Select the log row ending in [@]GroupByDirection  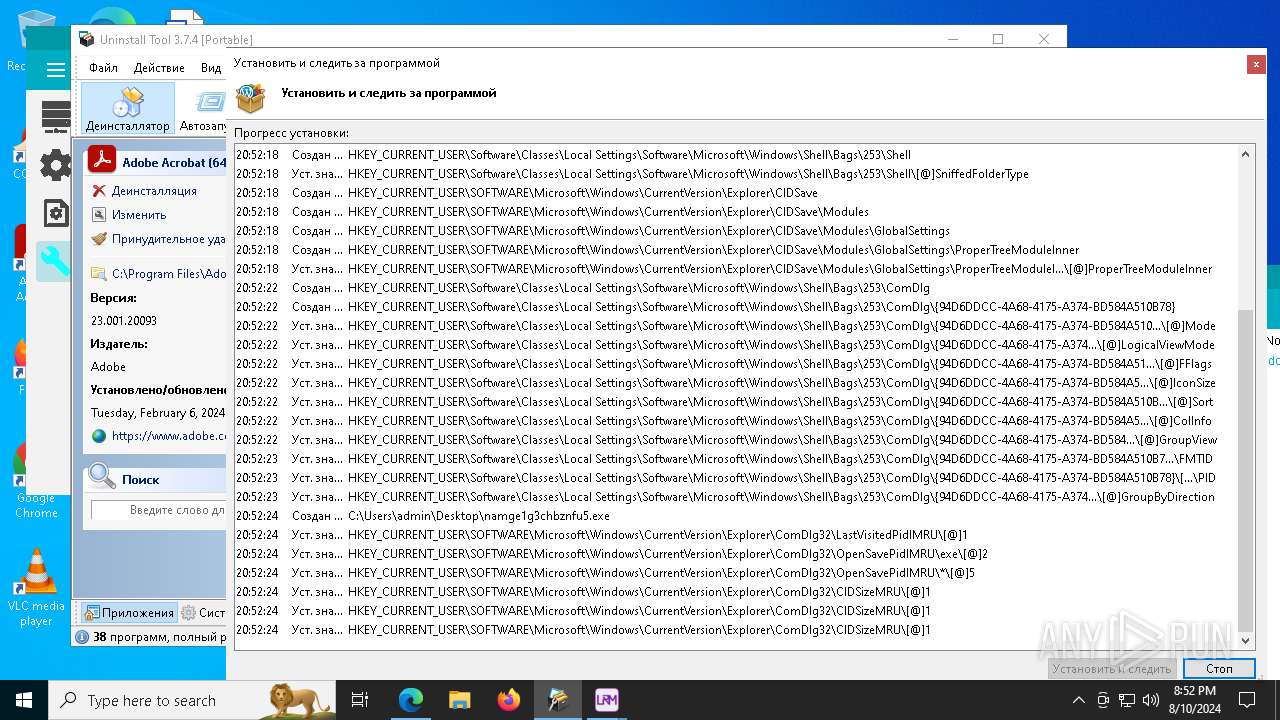[x=734, y=497]
